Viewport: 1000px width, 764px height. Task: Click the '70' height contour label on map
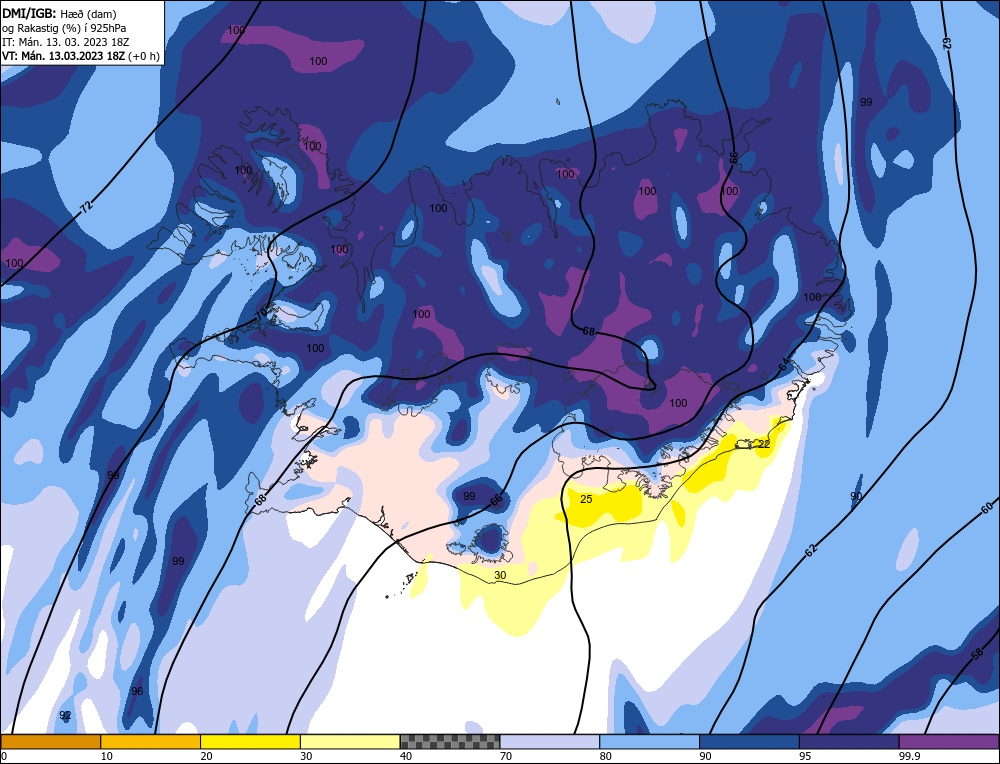pyautogui.click(x=261, y=313)
